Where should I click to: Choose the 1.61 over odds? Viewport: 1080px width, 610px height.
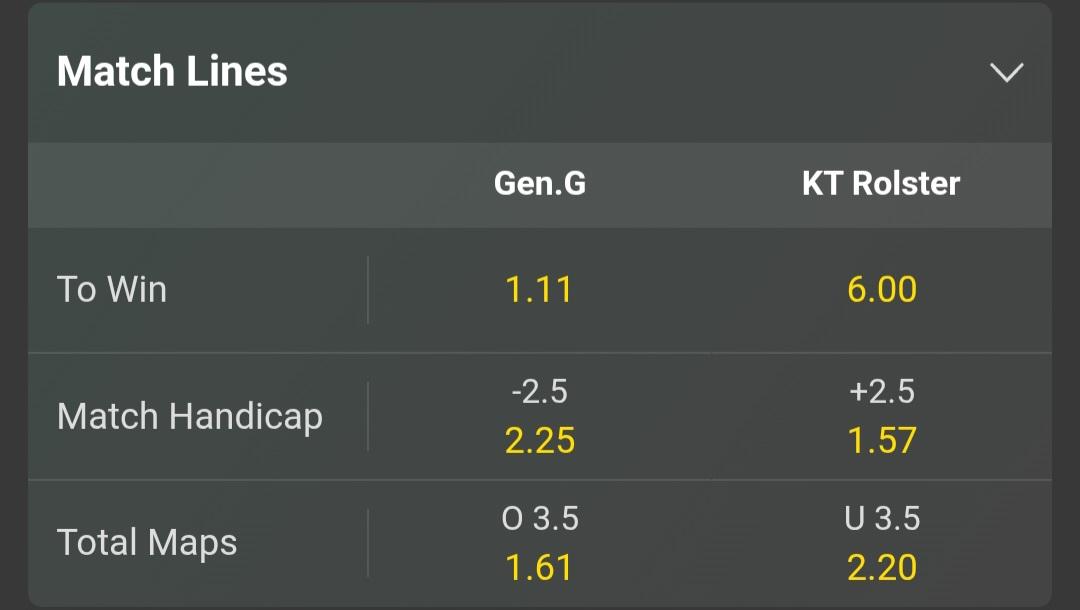[539, 568]
